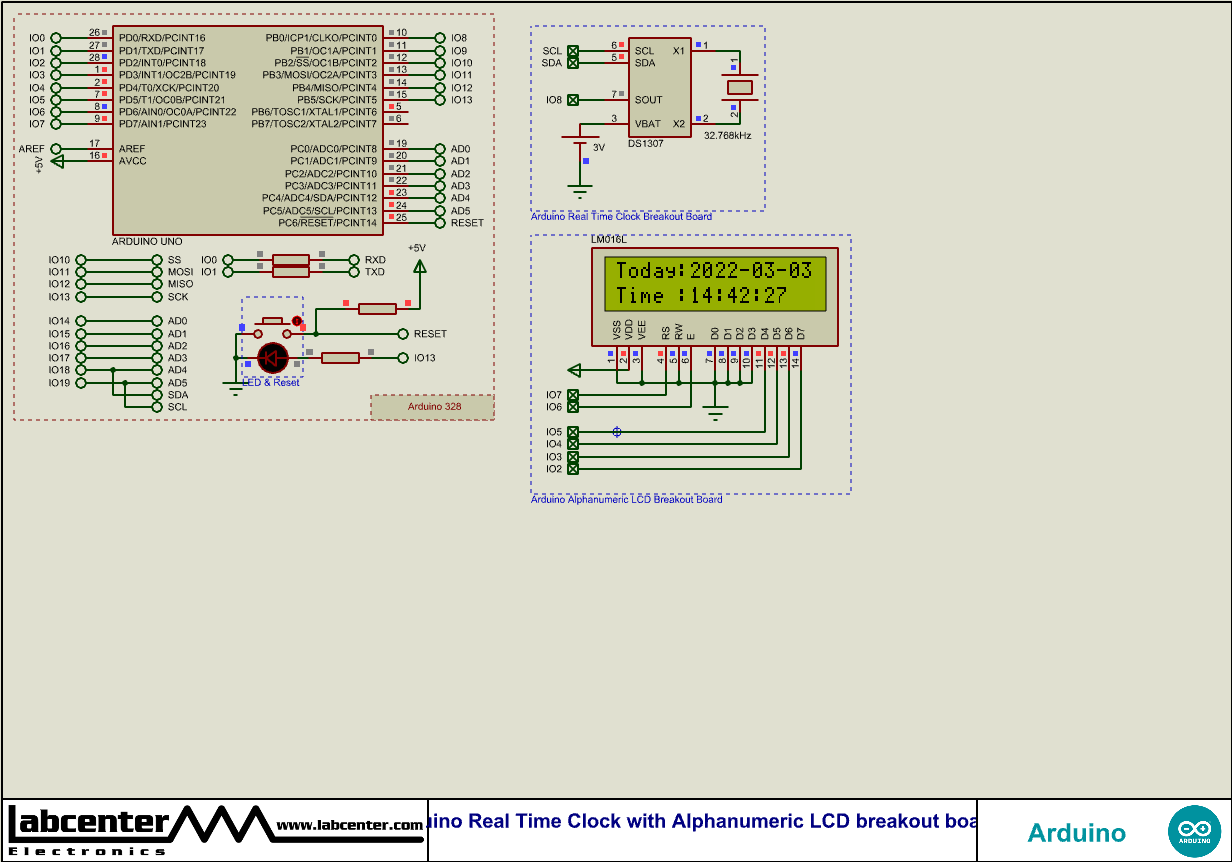Select the RESET output terminal connector
The image size is (1232, 862).
[404, 333]
